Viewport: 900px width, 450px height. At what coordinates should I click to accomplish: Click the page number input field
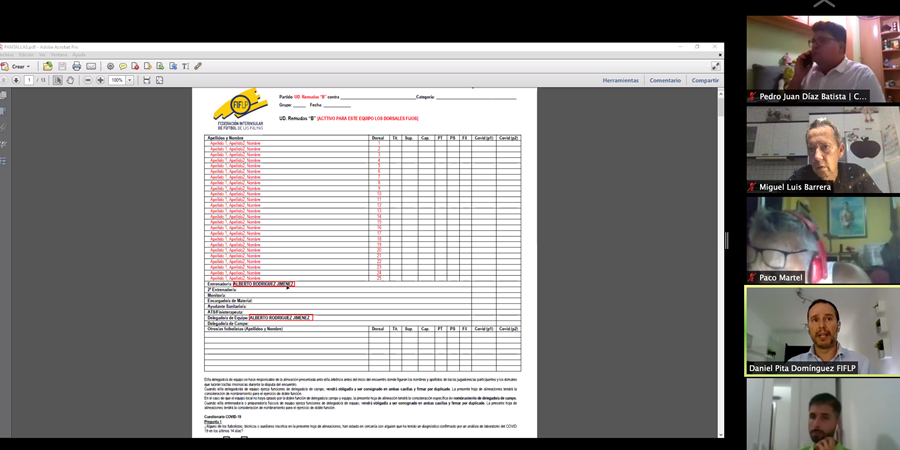coord(29,80)
